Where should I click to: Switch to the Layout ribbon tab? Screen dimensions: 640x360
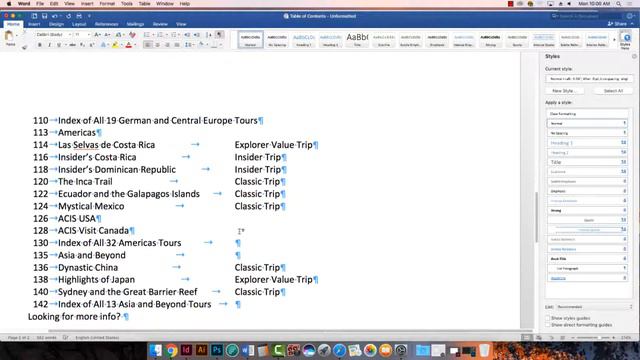tap(79, 24)
